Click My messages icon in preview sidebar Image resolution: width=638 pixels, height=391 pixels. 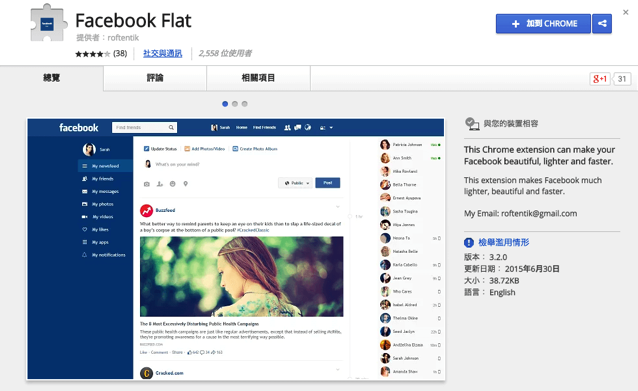coord(85,191)
